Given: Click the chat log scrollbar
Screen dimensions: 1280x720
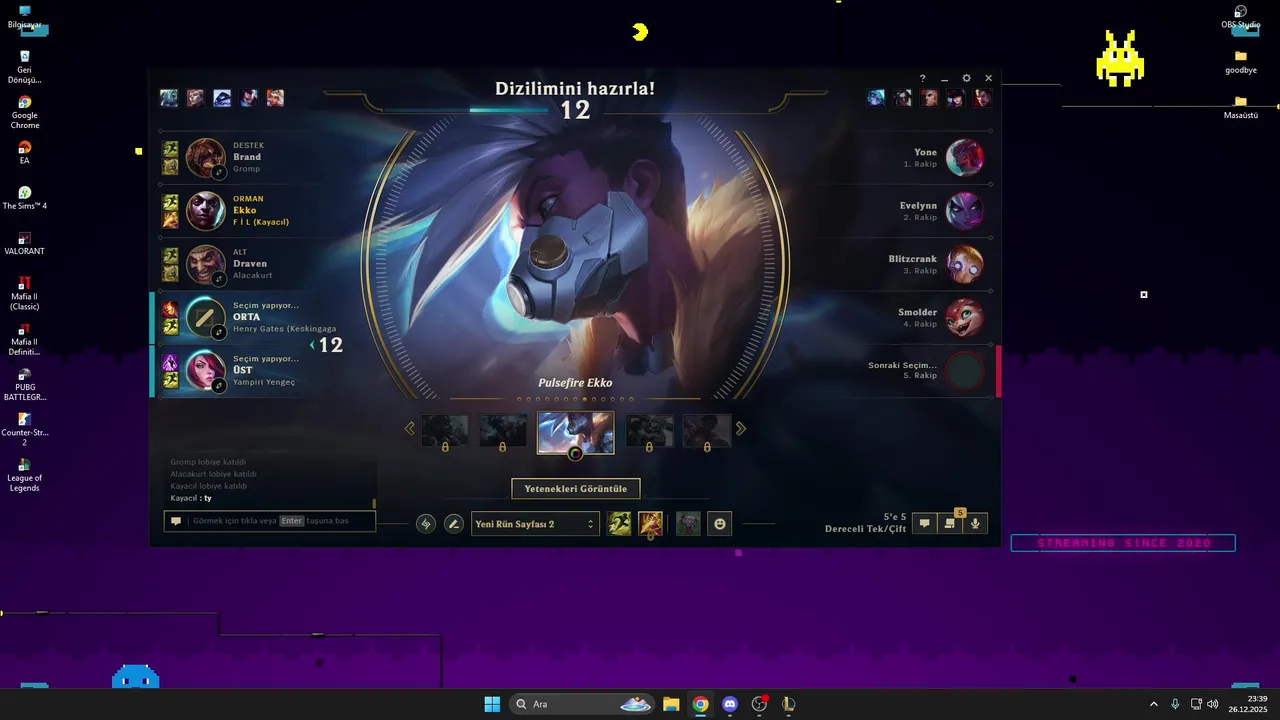Looking at the screenshot, I should point(374,504).
